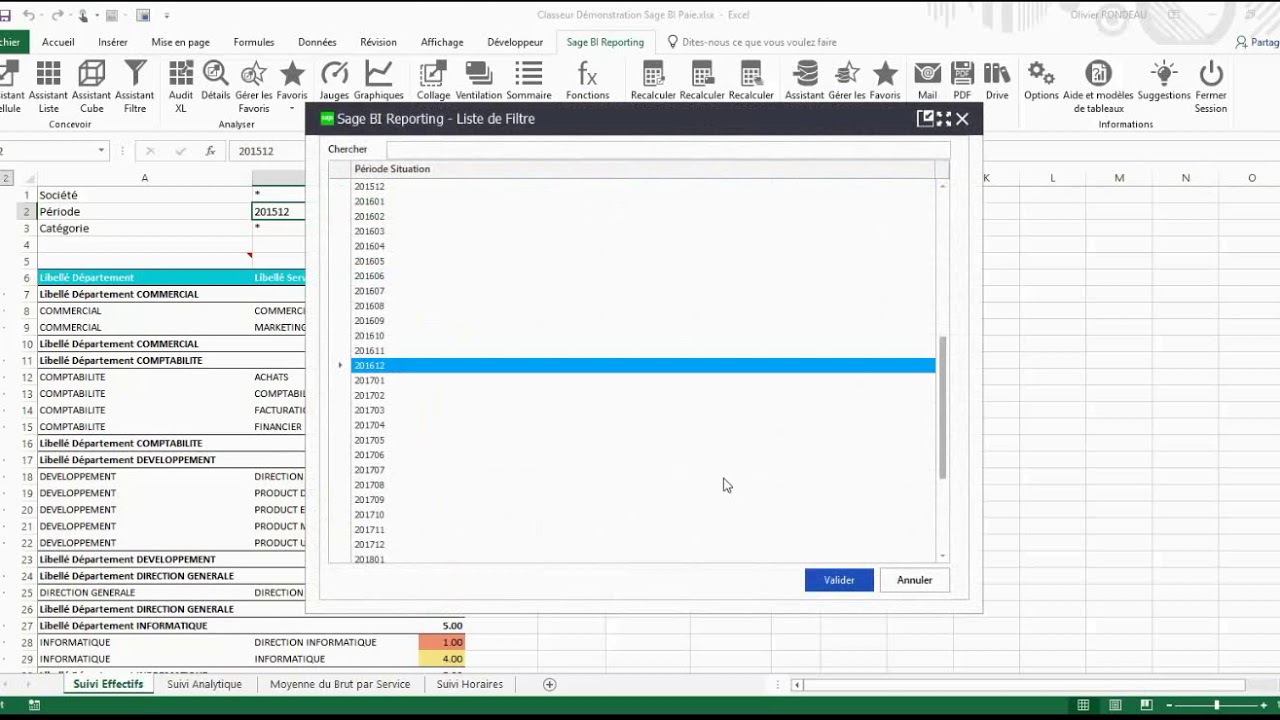
Task: Switch to Suivi Analytique sheet tab
Action: pos(204,684)
